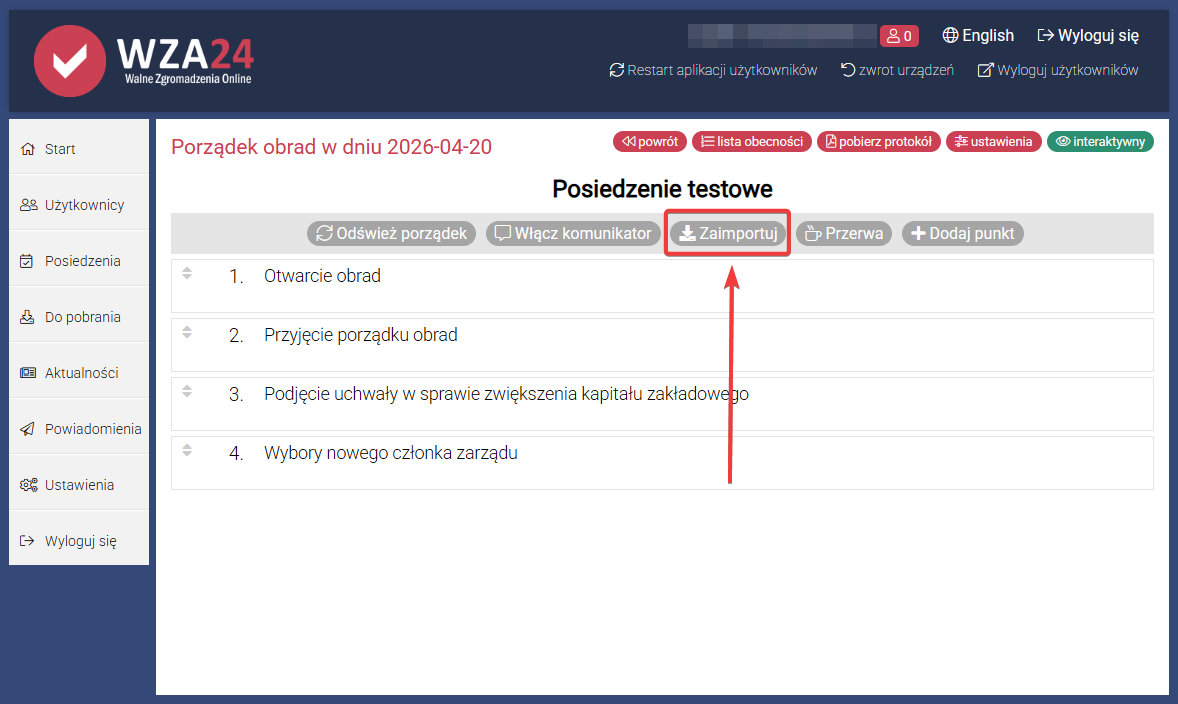Open lista obecności
The width and height of the screenshot is (1178, 704).
[751, 142]
